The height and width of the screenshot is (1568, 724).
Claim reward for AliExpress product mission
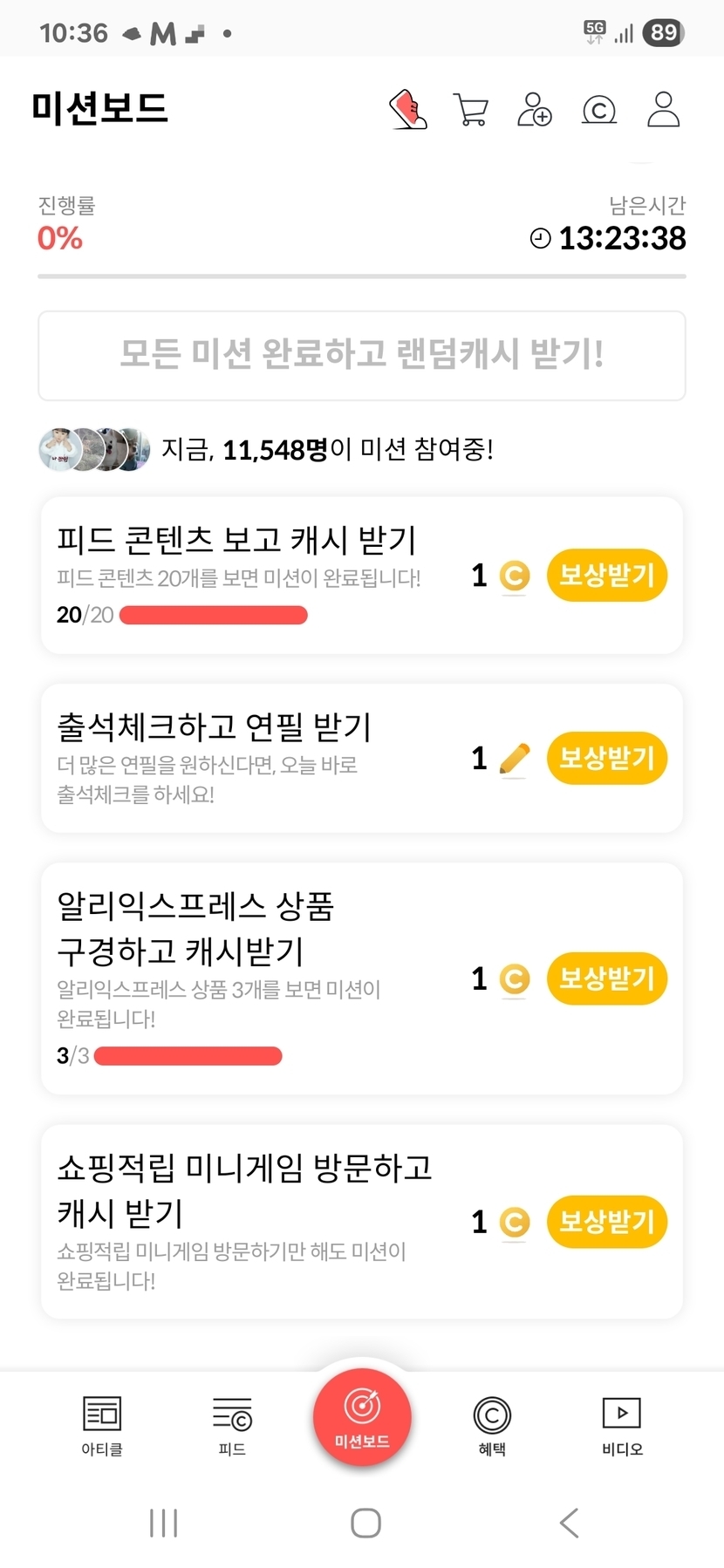[x=606, y=978]
